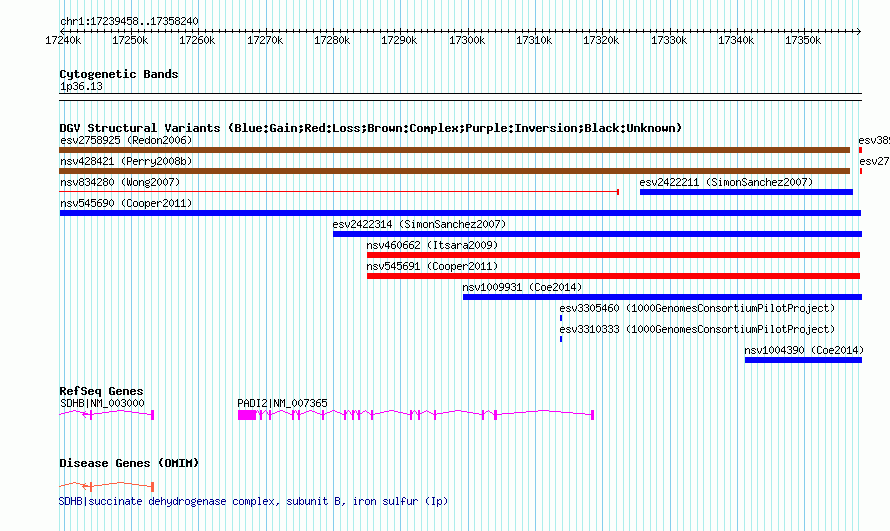Click the brown esv2758925 (Redon2006) variant bar
The width and height of the screenshot is (890, 531).
coord(454,150)
